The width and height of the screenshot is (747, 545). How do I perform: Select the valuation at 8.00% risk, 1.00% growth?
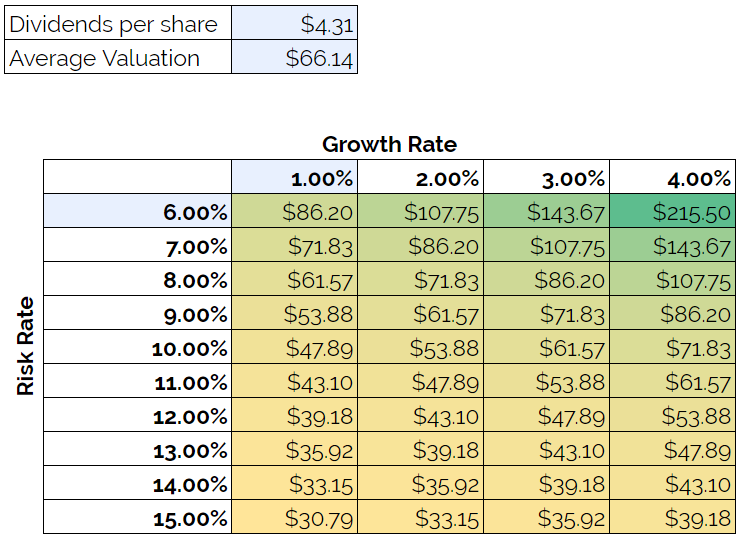click(x=294, y=280)
